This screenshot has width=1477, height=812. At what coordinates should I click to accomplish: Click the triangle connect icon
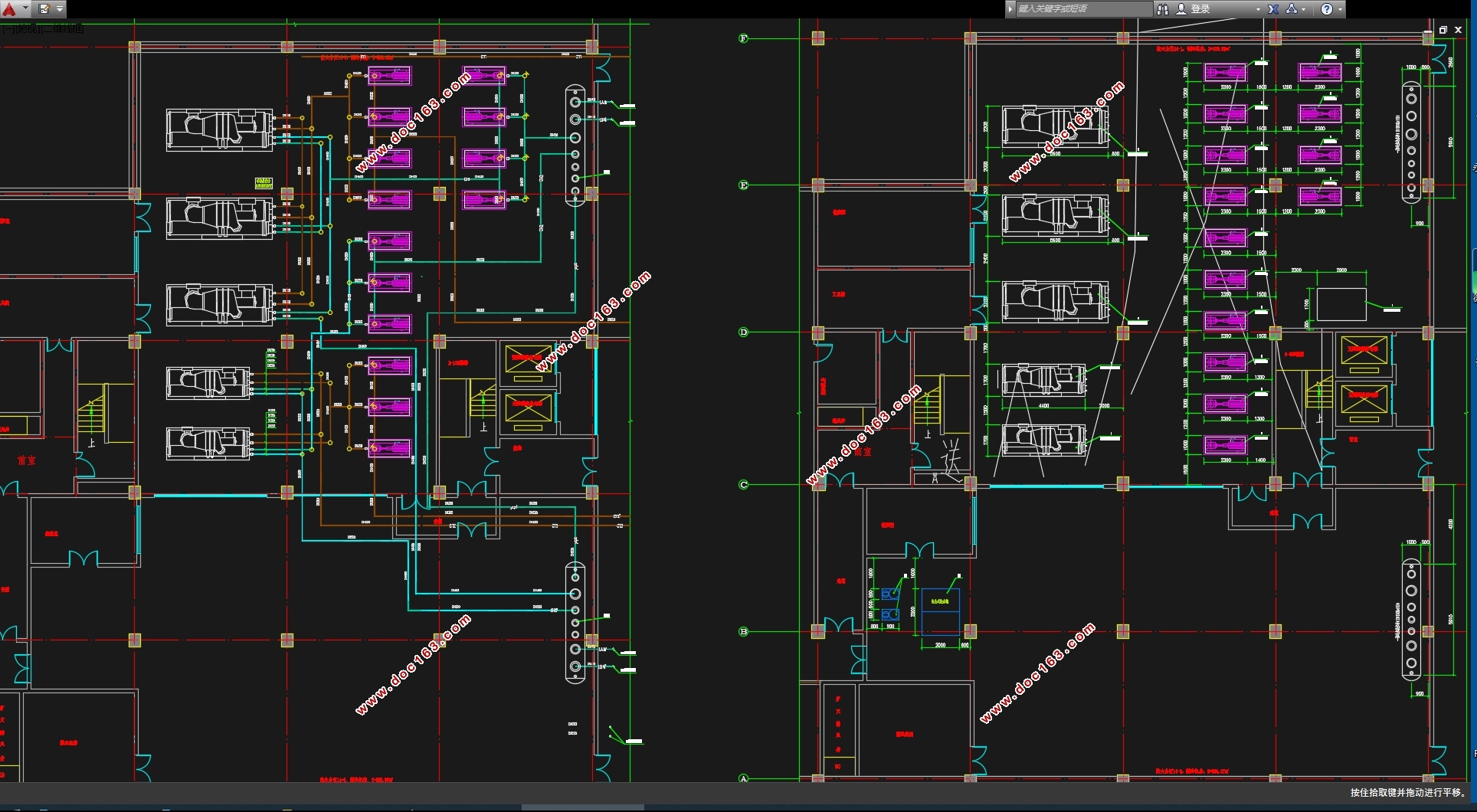(x=1292, y=9)
